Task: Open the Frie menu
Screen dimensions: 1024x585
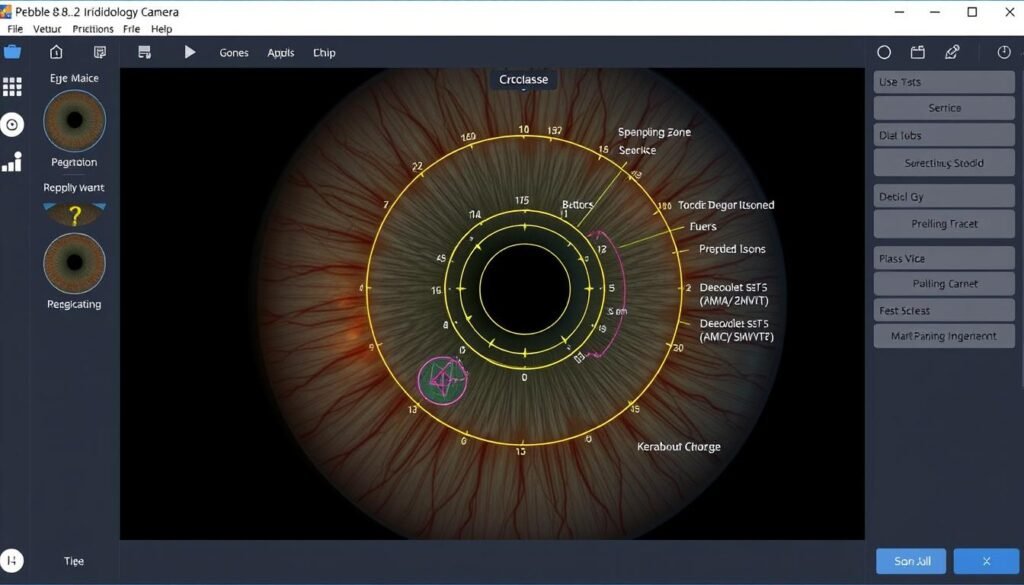Action: (x=131, y=29)
